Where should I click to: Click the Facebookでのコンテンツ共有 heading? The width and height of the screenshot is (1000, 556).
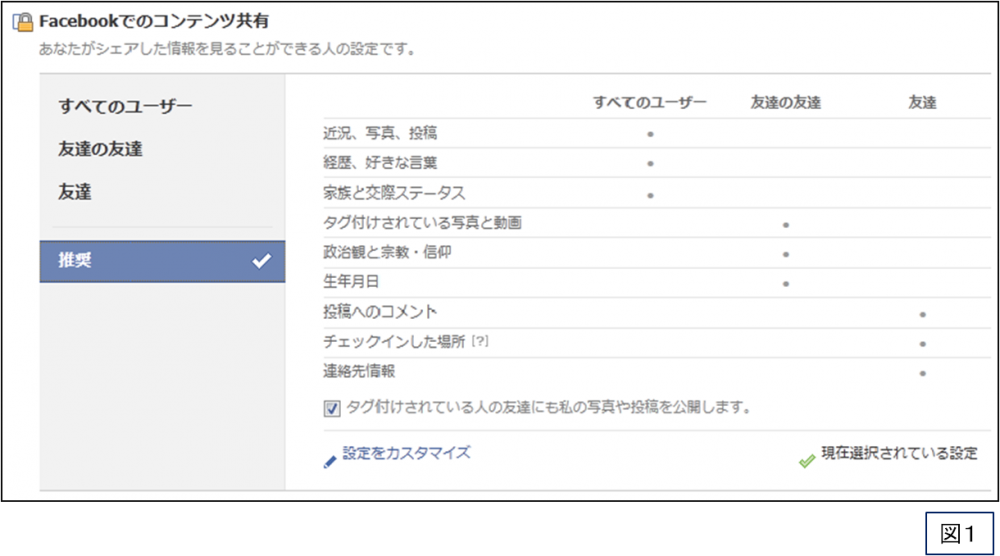[x=154, y=21]
